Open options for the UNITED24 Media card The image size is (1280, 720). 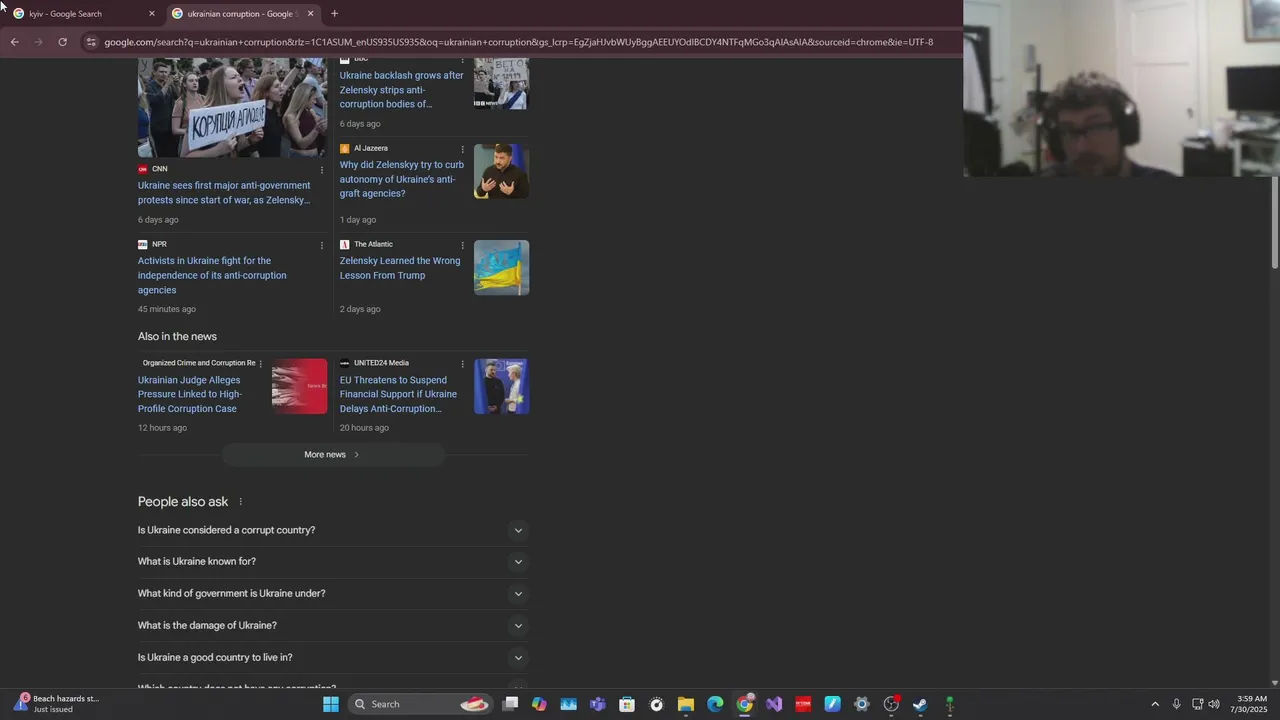point(462,364)
